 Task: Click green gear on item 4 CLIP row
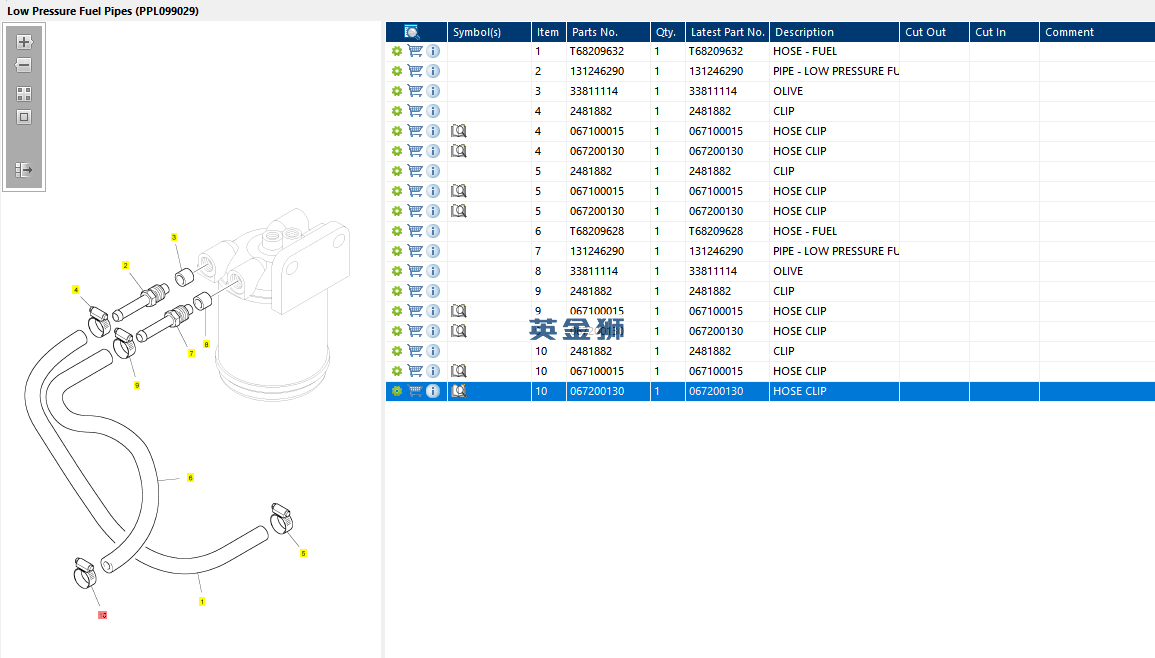pyautogui.click(x=397, y=111)
